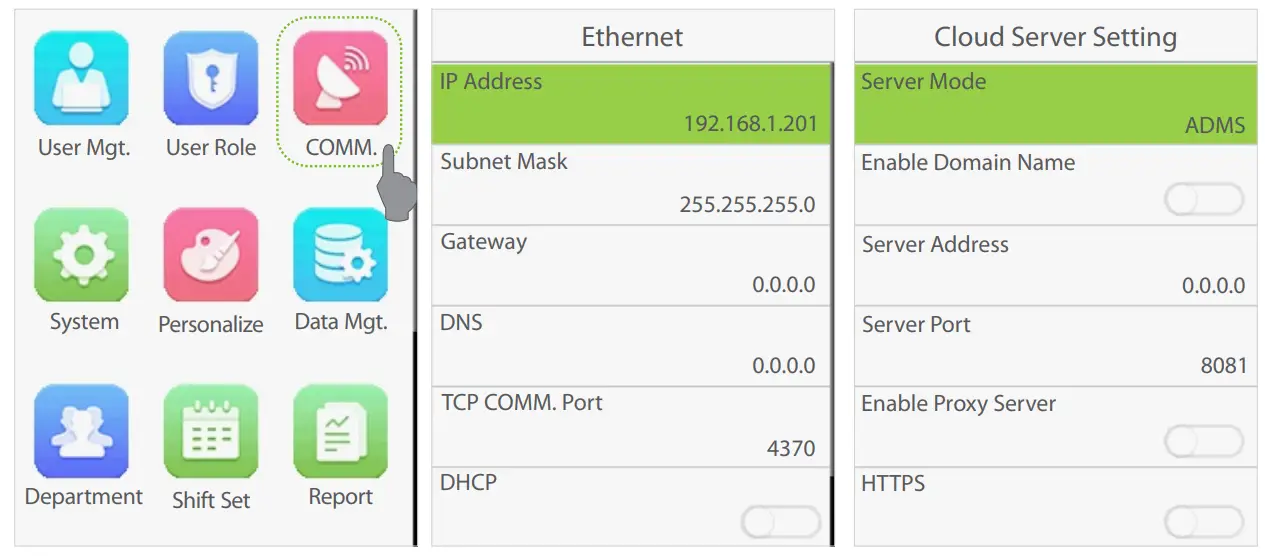
Task: Open the Personalize palette icon
Action: (211, 255)
